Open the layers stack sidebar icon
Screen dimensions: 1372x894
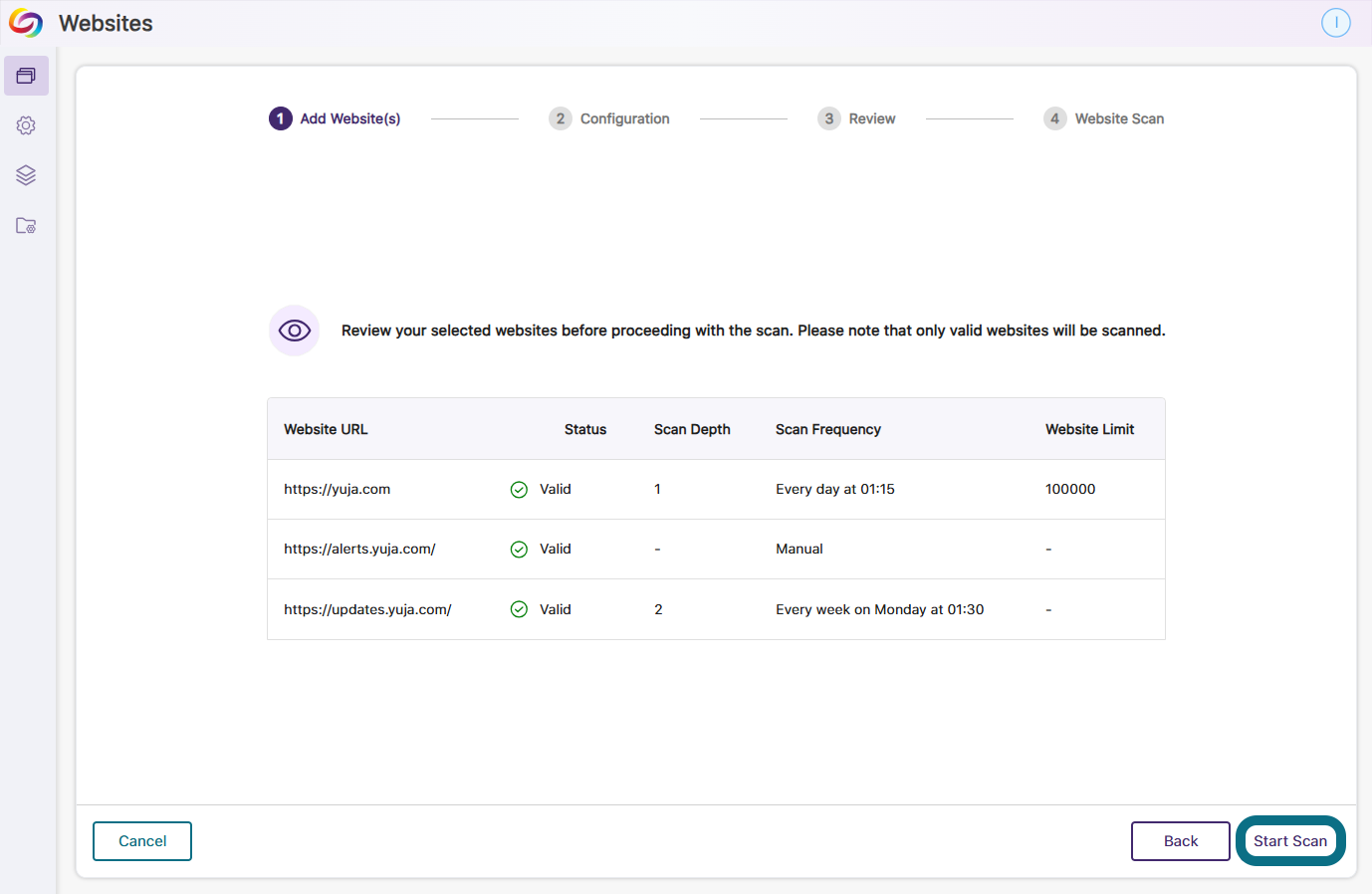[26, 175]
